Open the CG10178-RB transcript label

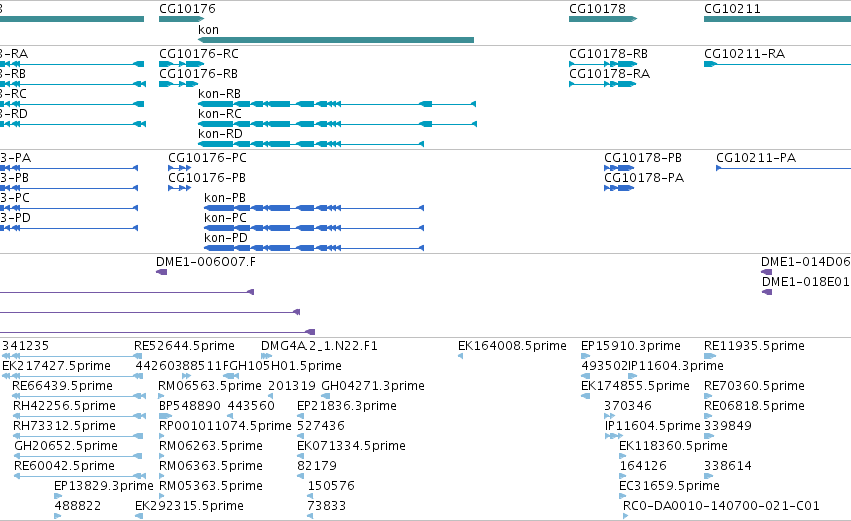click(x=608, y=54)
